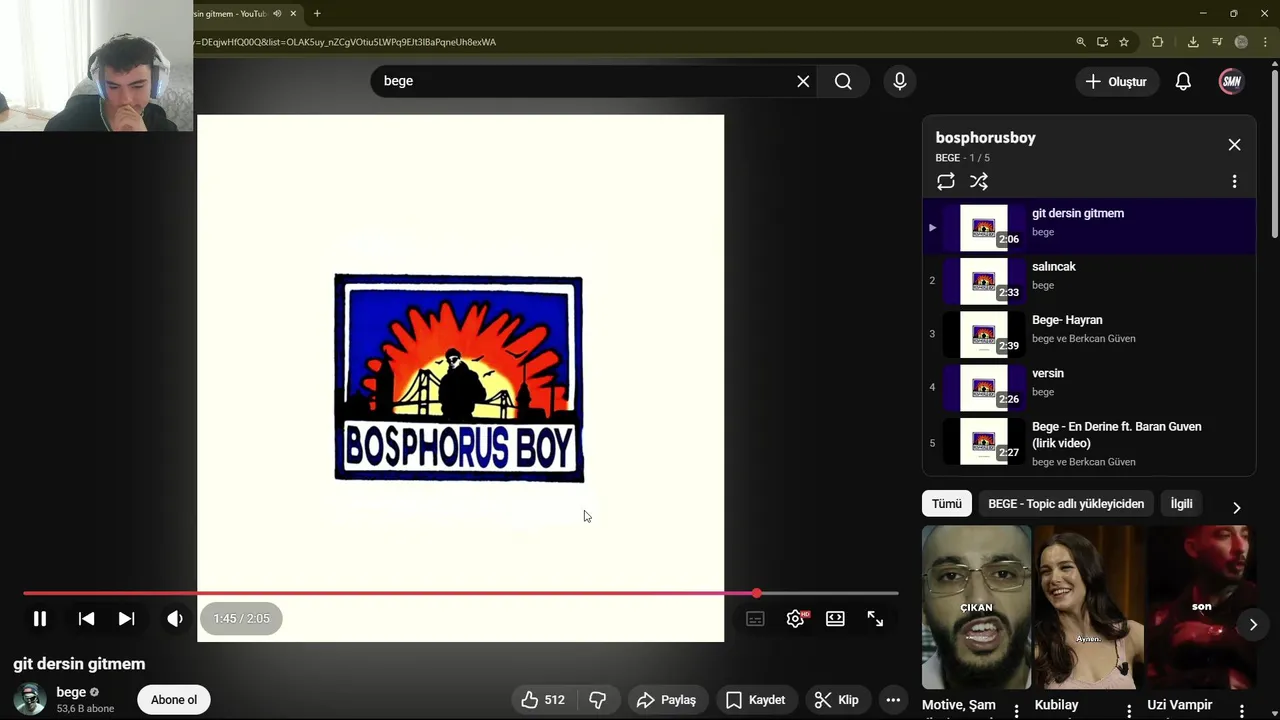Open the notifications bell
This screenshot has width=1280, height=720.
pyautogui.click(x=1183, y=82)
